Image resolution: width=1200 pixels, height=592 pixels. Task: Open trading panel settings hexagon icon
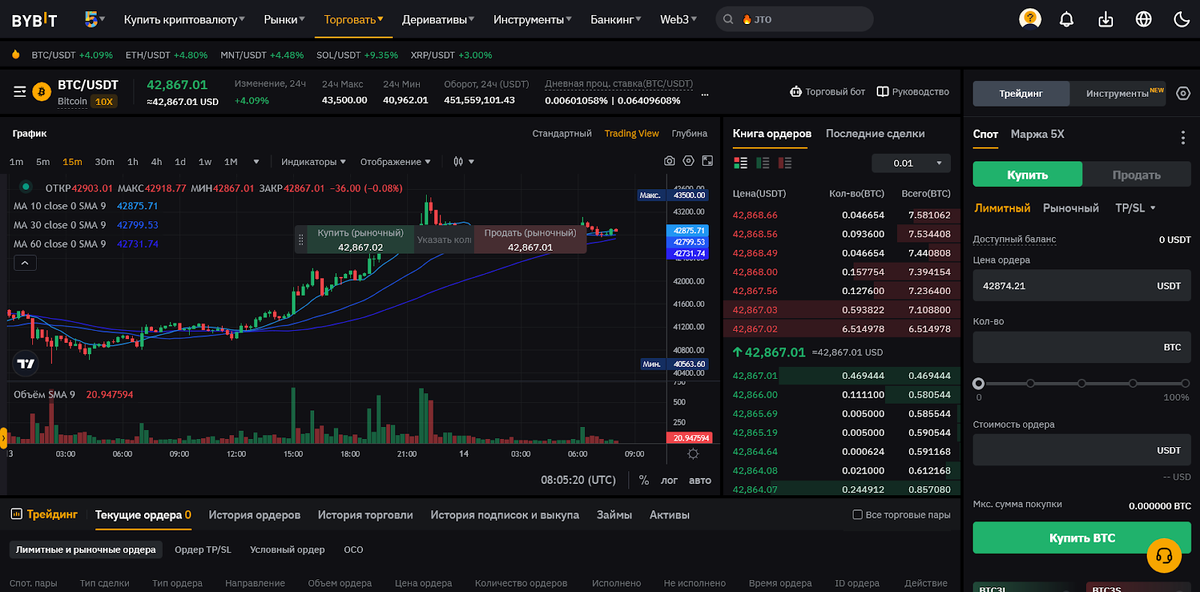coord(1183,93)
